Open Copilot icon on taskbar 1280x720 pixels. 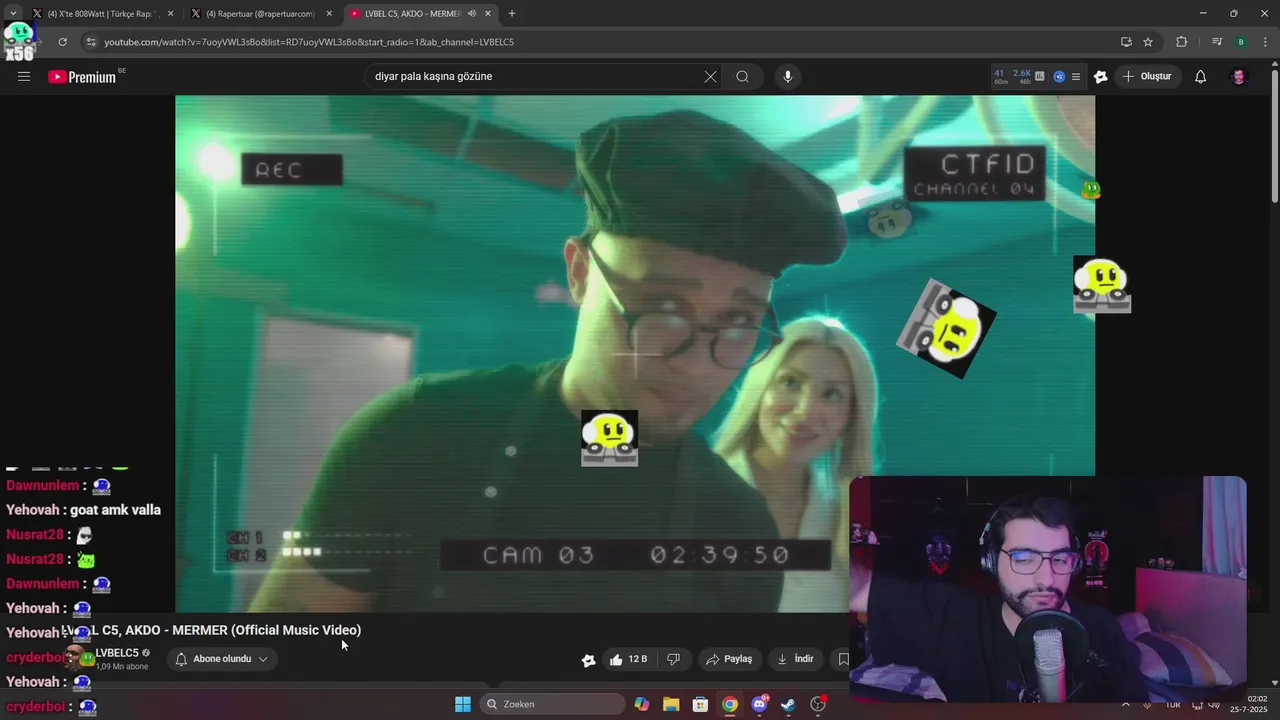coord(641,704)
